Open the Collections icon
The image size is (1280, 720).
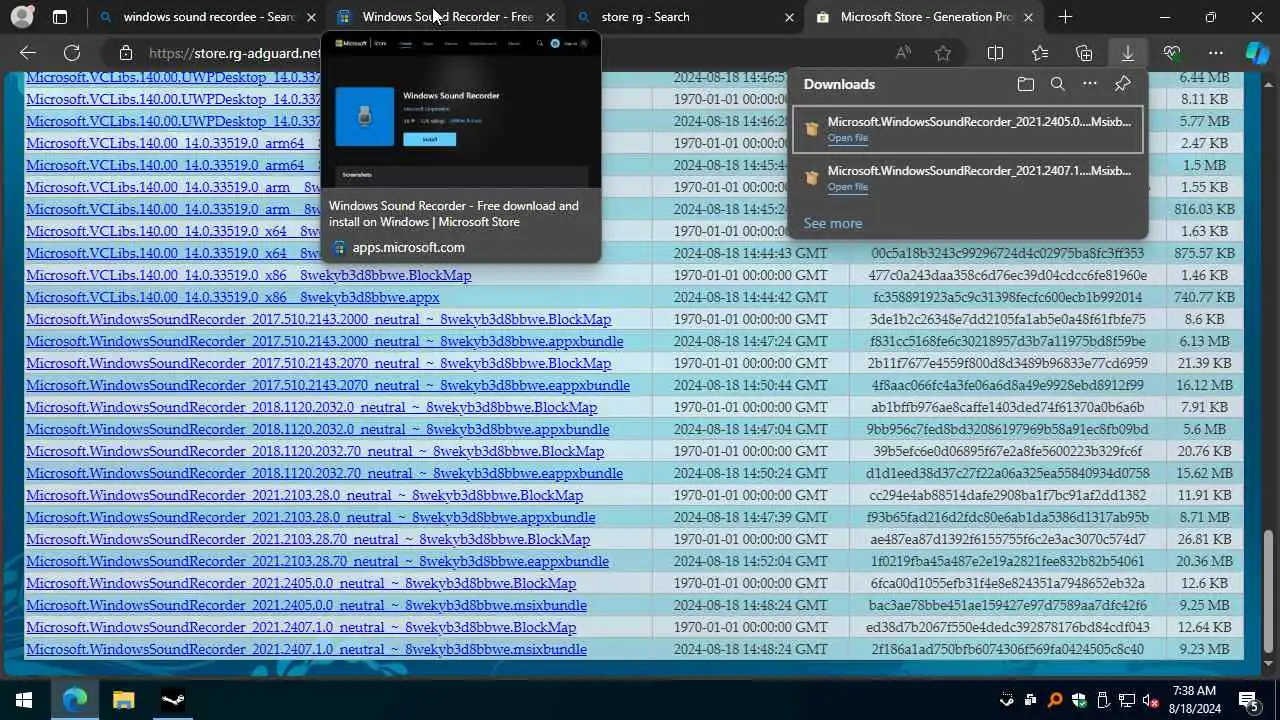(1084, 53)
